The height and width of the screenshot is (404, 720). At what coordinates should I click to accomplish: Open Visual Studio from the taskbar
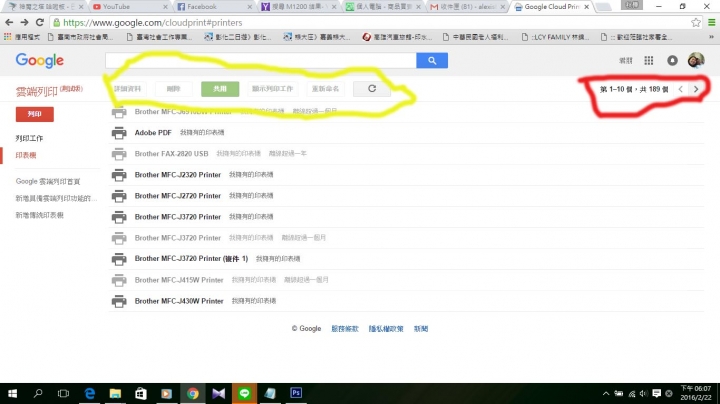click(x=219, y=393)
